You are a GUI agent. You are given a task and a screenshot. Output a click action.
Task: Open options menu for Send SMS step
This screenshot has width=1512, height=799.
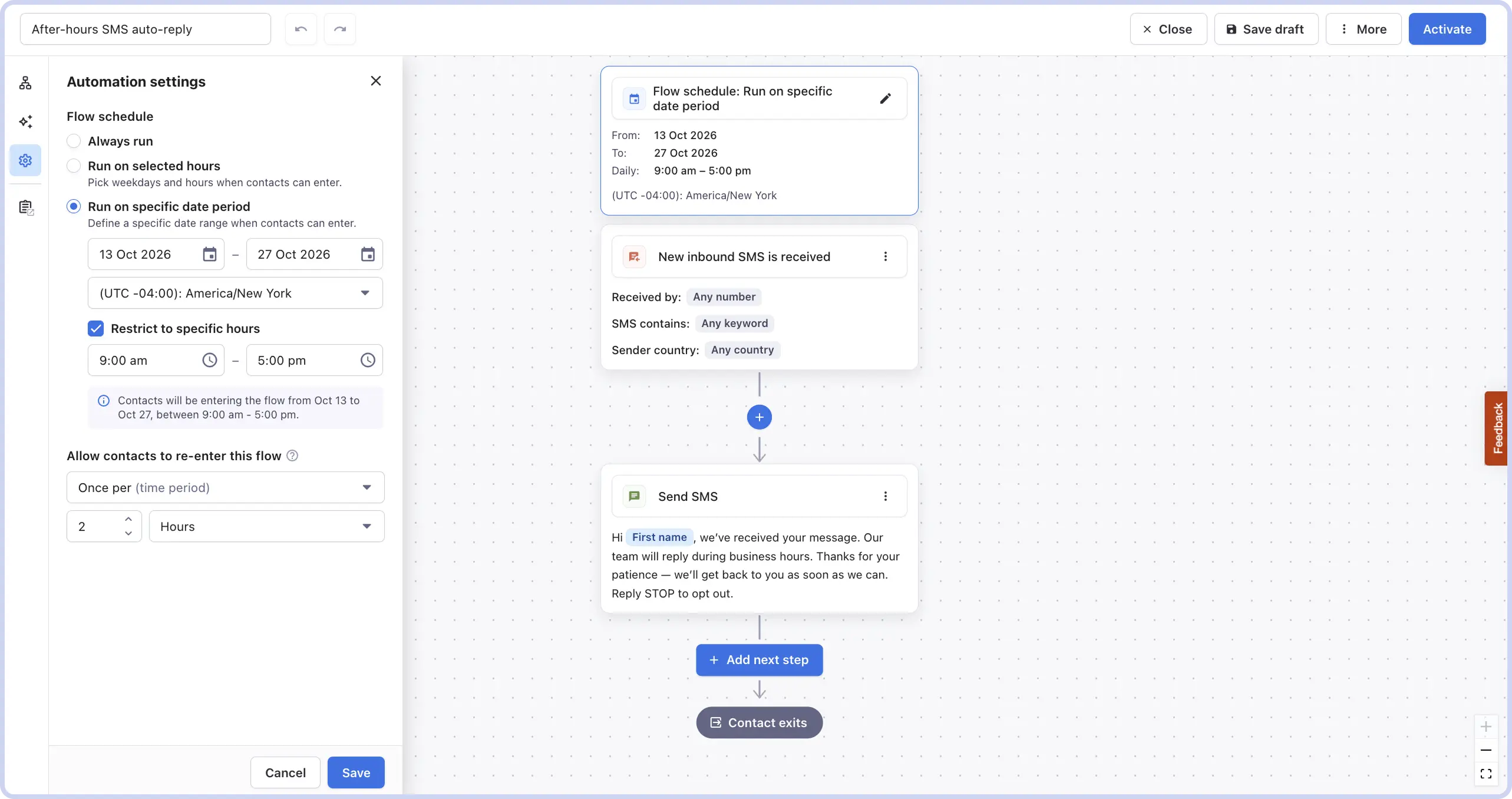pos(885,496)
